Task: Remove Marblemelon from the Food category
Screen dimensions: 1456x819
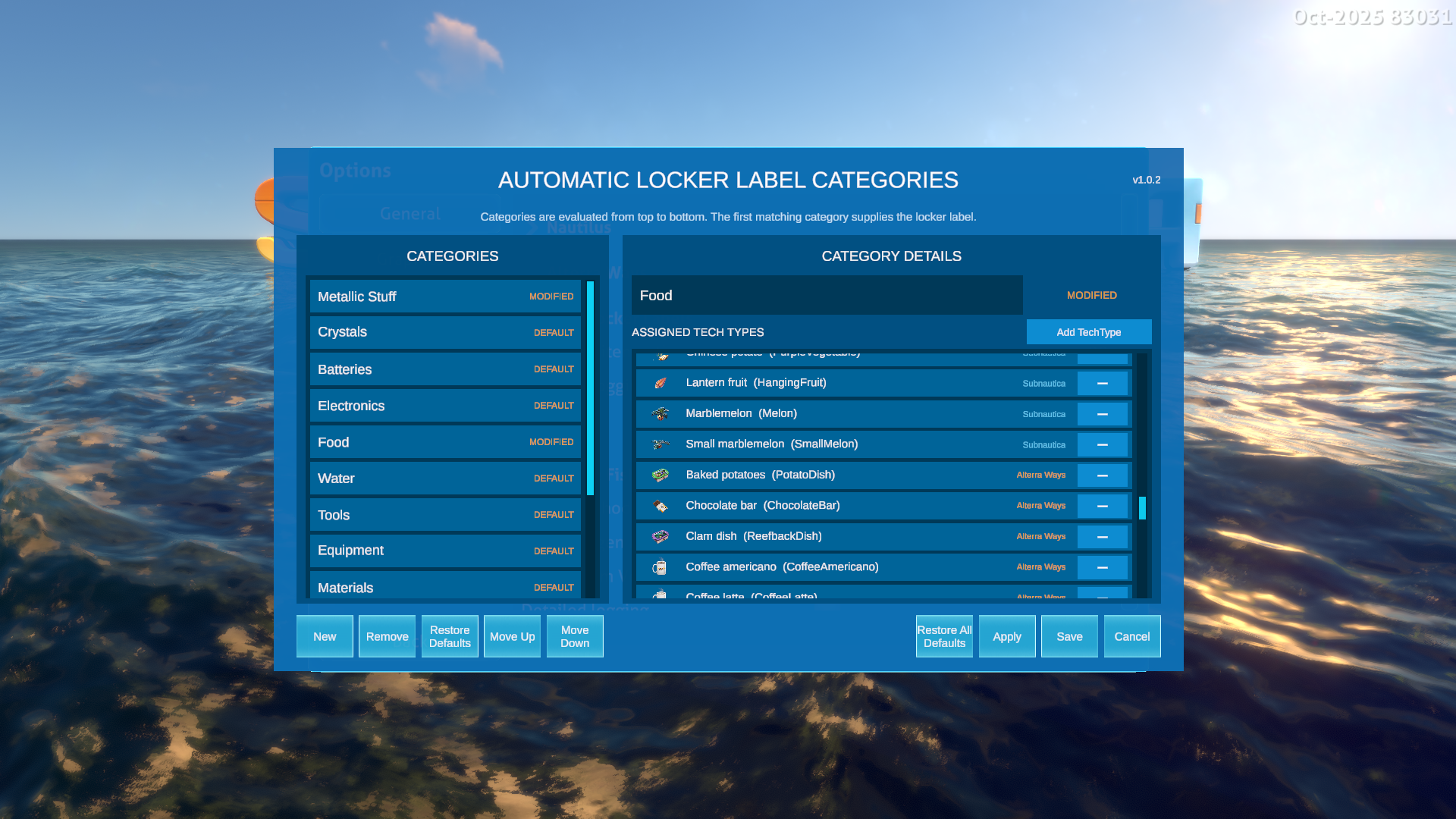Action: (x=1102, y=414)
